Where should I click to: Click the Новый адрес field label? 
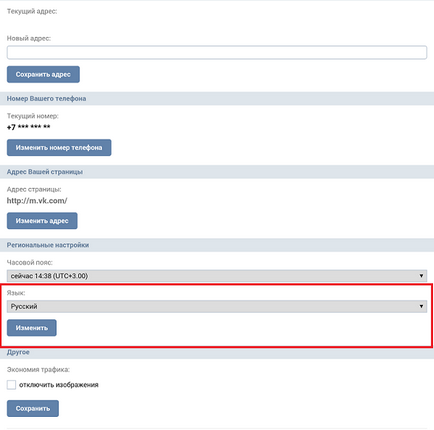point(29,38)
